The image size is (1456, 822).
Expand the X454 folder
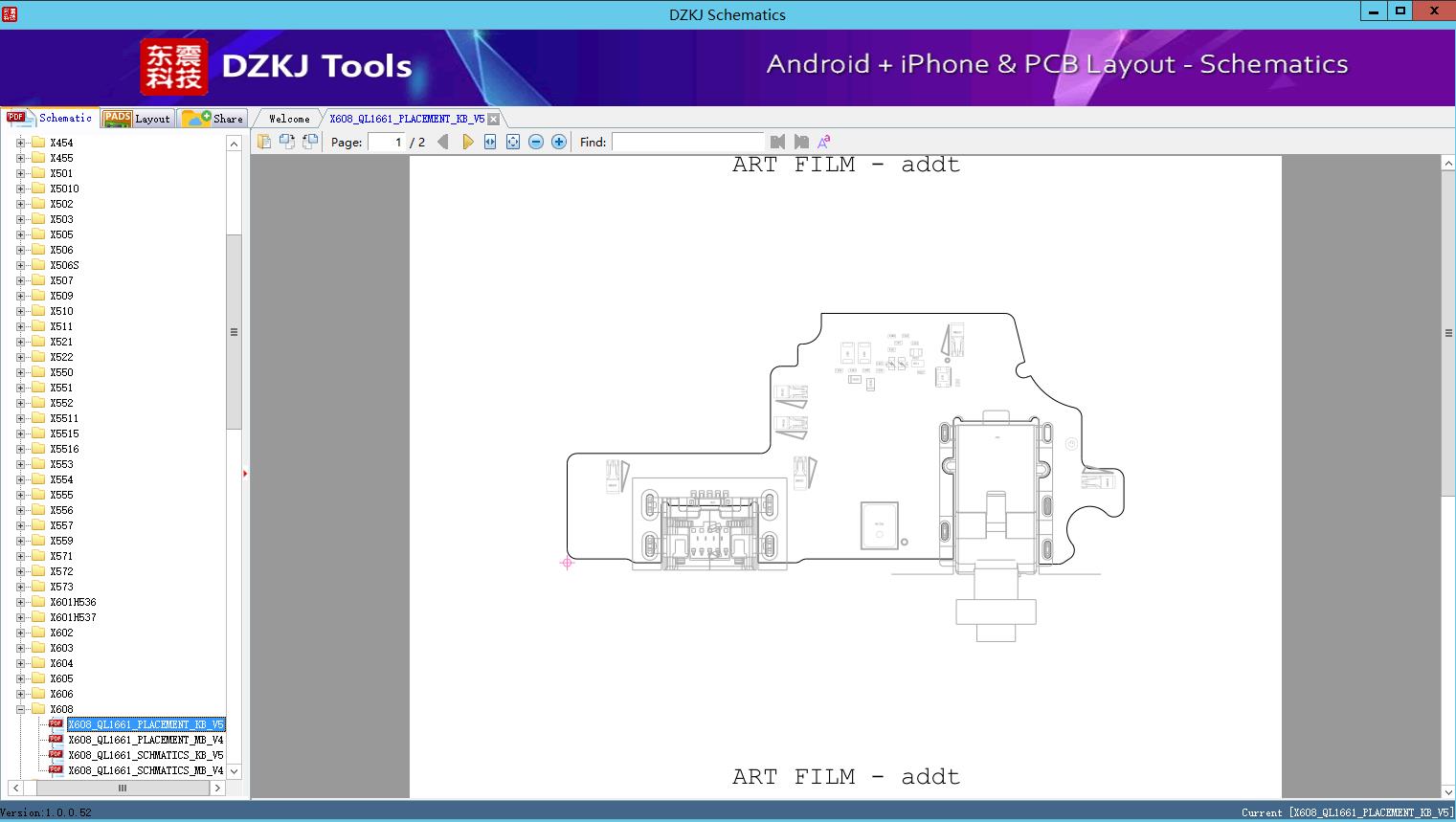[x=20, y=143]
